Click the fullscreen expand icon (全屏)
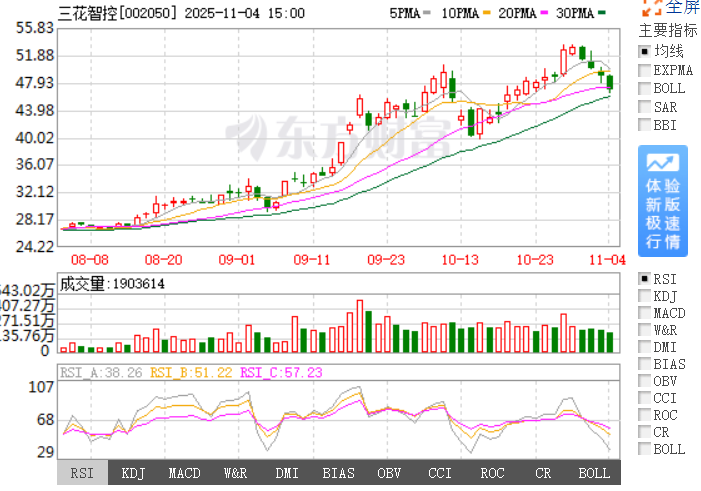Viewport: 701px width, 491px height. (x=651, y=7)
